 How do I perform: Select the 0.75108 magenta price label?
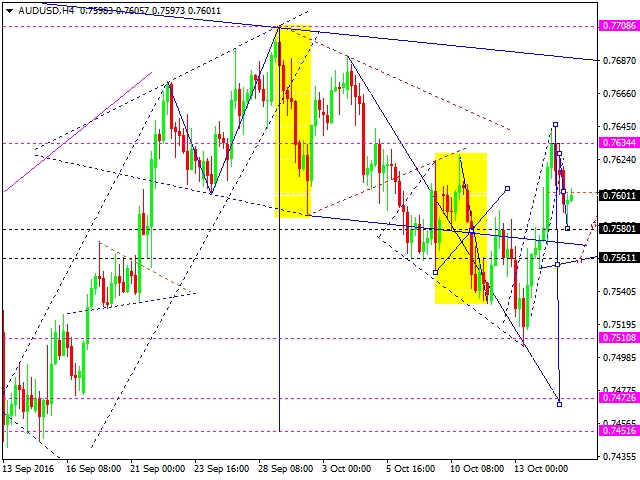[619, 338]
